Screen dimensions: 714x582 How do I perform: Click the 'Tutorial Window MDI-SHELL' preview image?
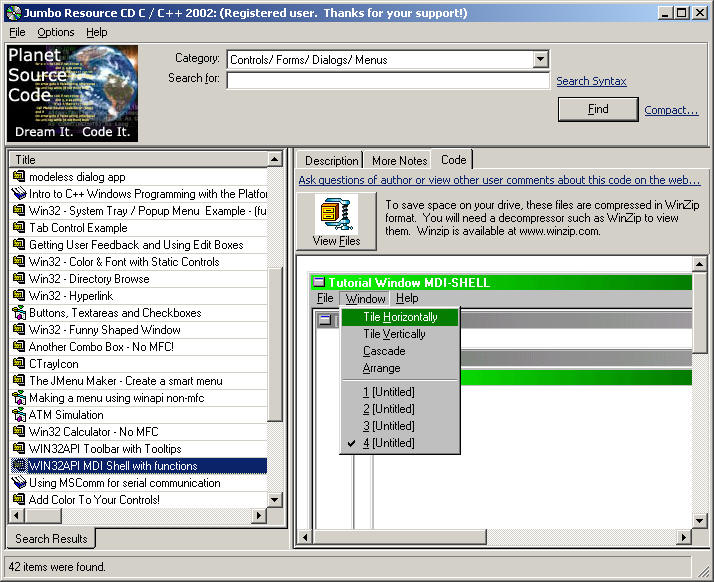[501, 401]
